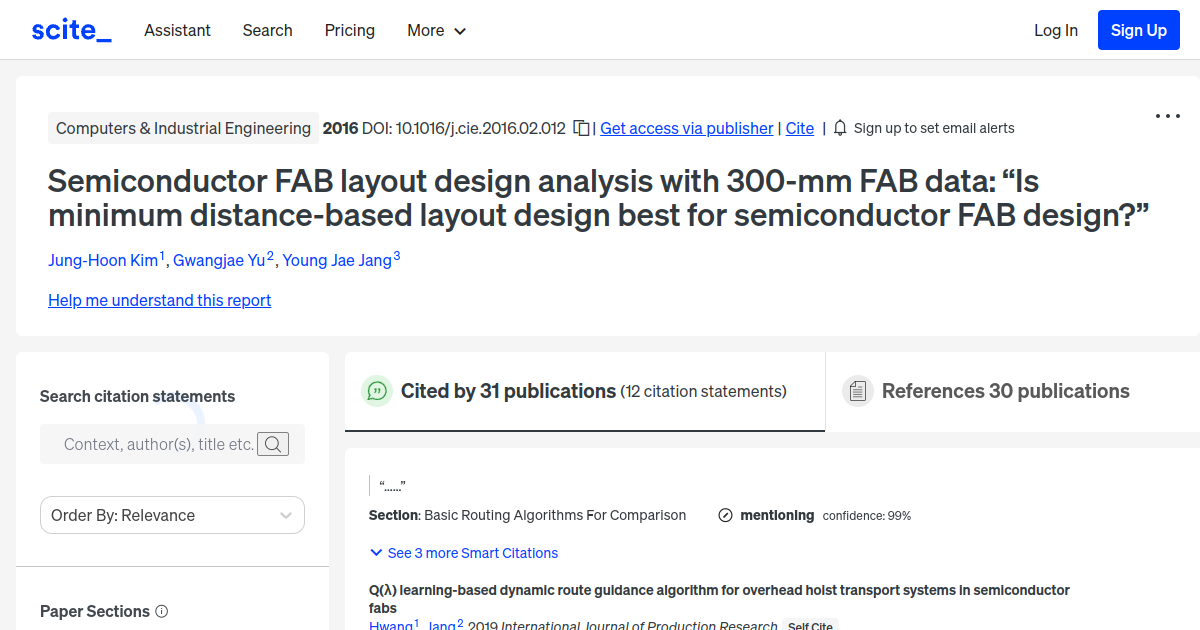Viewport: 1200px width, 630px height.
Task: Select author Jung-Hoon Kim
Action: 102,260
